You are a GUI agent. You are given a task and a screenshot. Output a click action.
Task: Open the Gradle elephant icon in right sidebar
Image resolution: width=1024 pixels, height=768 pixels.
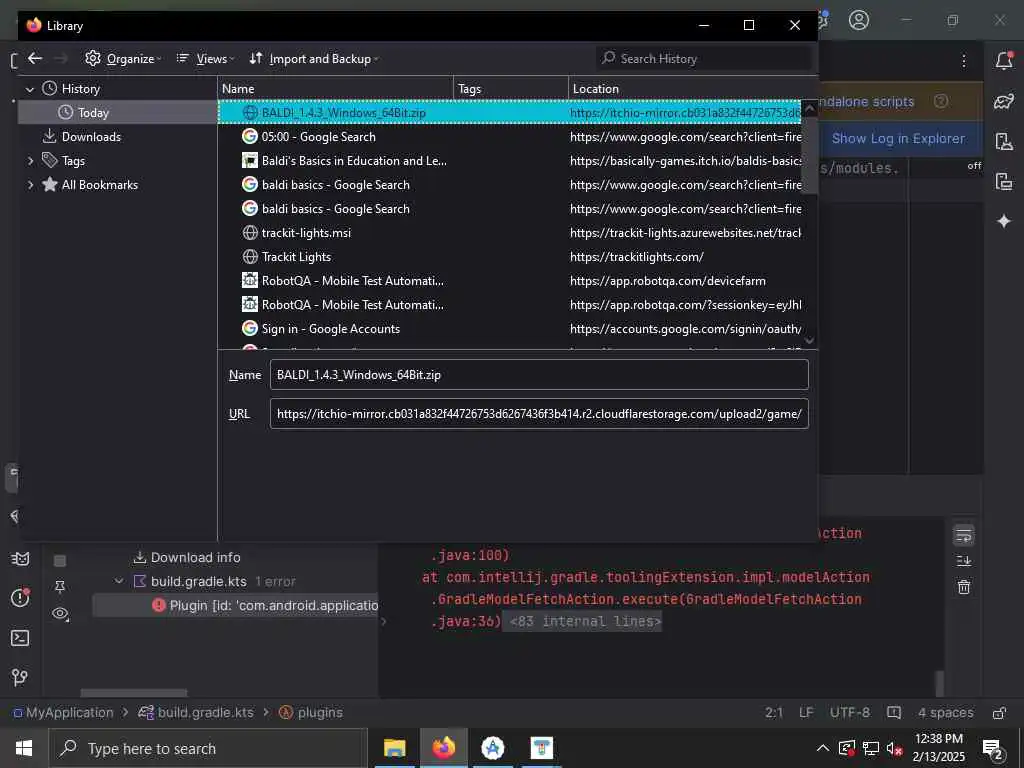[x=1004, y=101]
